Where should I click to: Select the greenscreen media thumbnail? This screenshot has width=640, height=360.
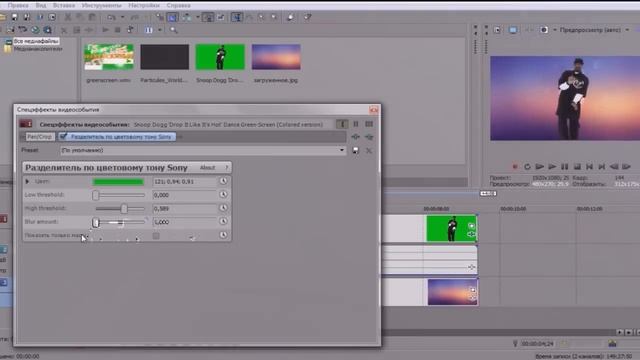click(x=109, y=57)
